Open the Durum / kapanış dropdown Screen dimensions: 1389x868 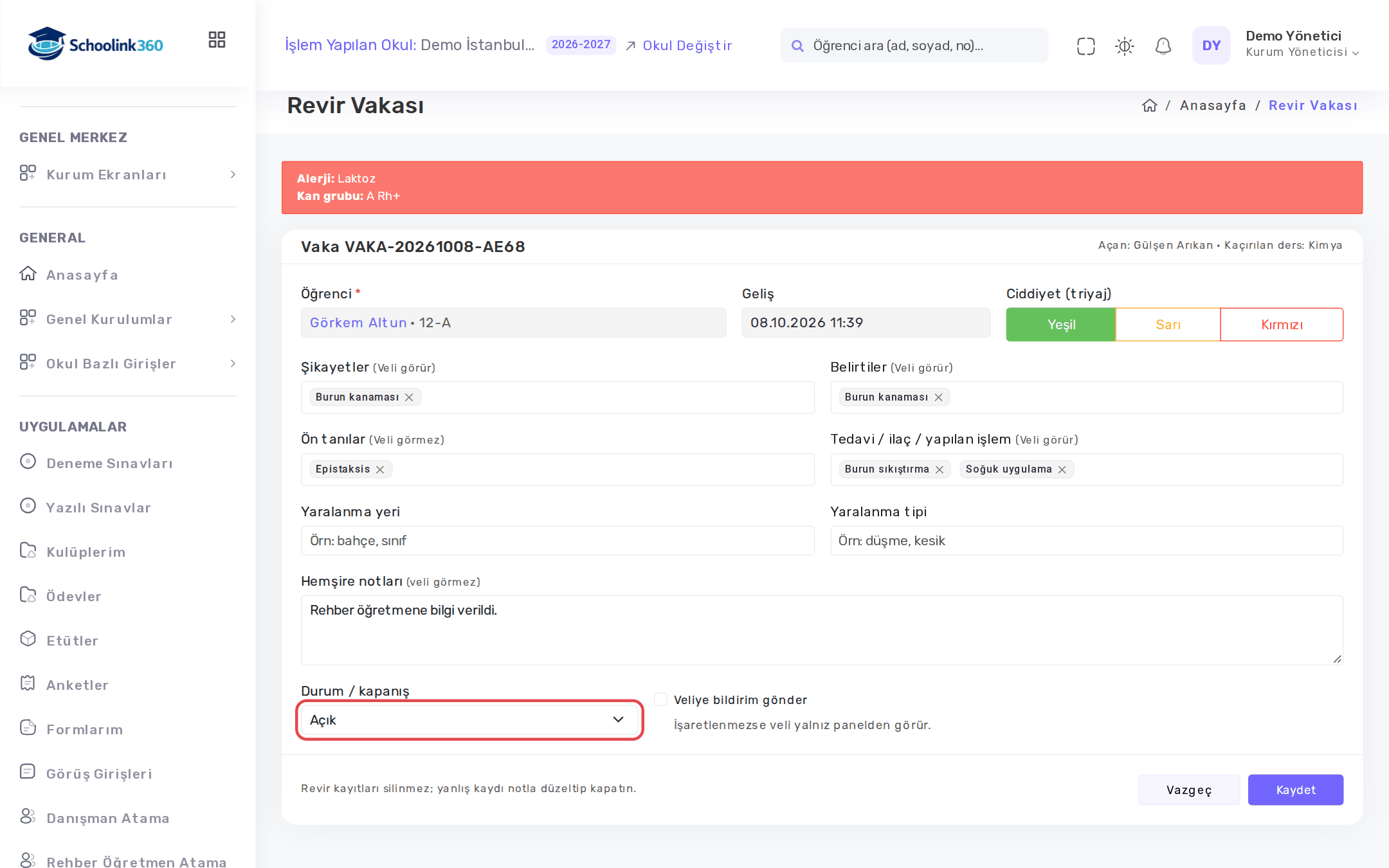click(x=469, y=720)
